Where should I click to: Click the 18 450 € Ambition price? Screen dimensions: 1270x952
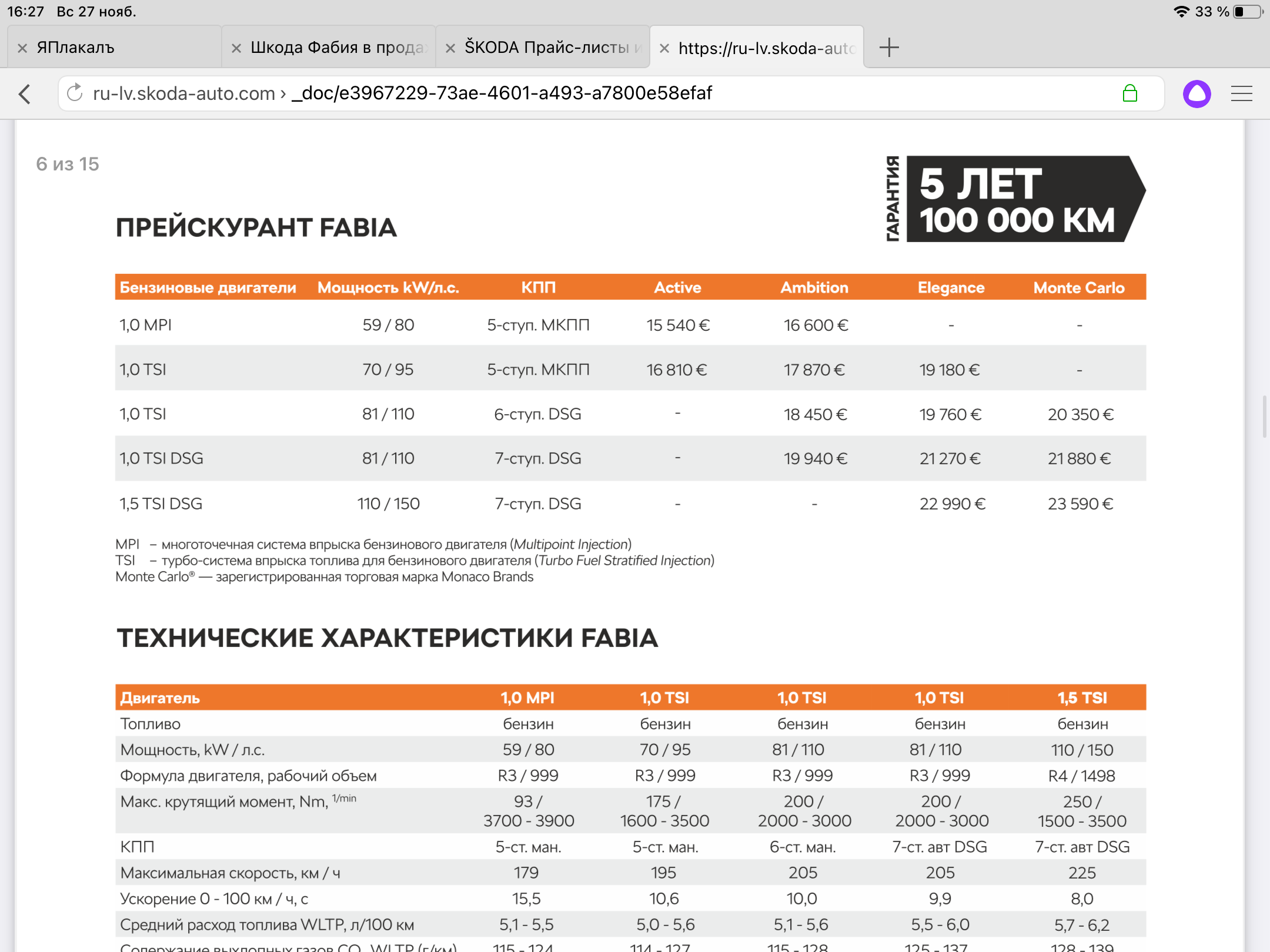[815, 414]
